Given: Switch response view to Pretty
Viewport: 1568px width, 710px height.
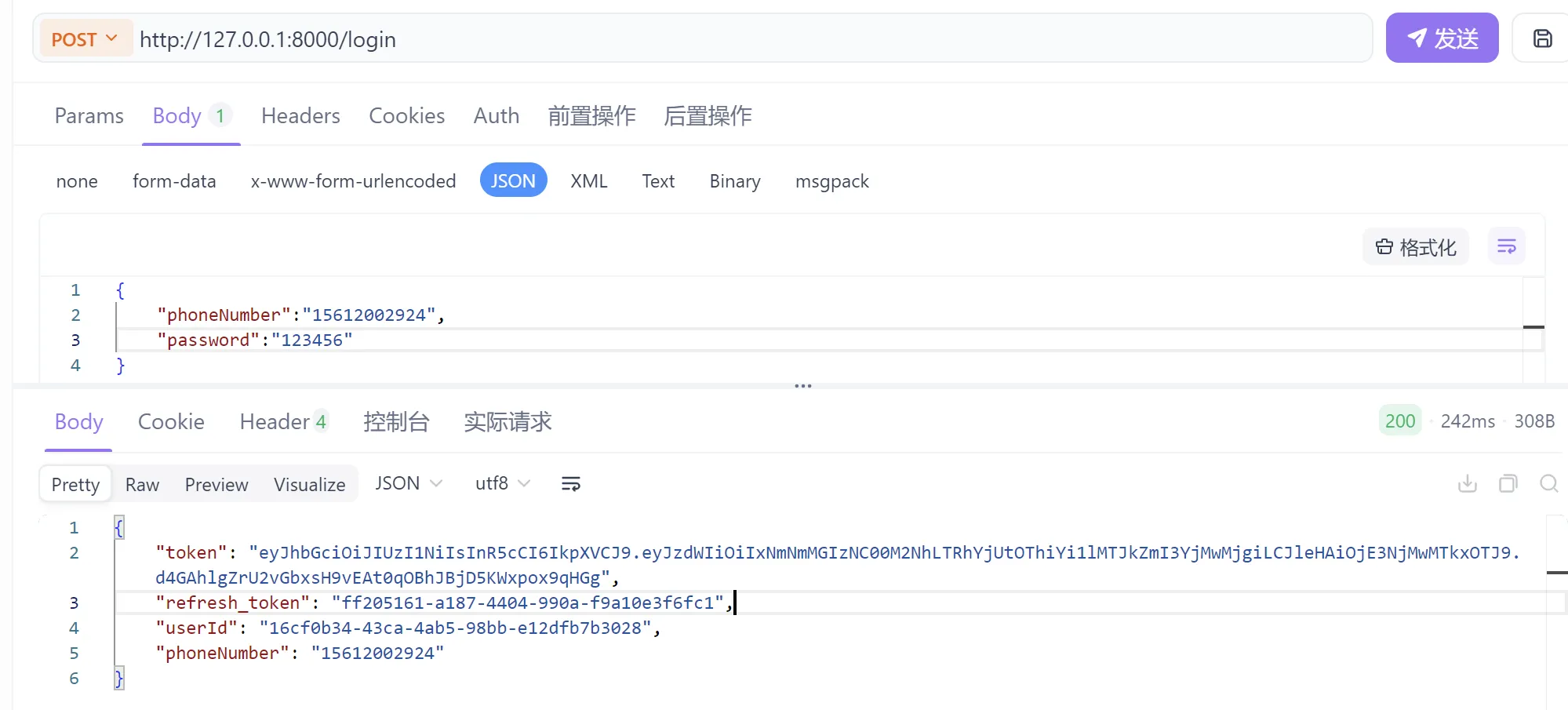Looking at the screenshot, I should tap(75, 484).
